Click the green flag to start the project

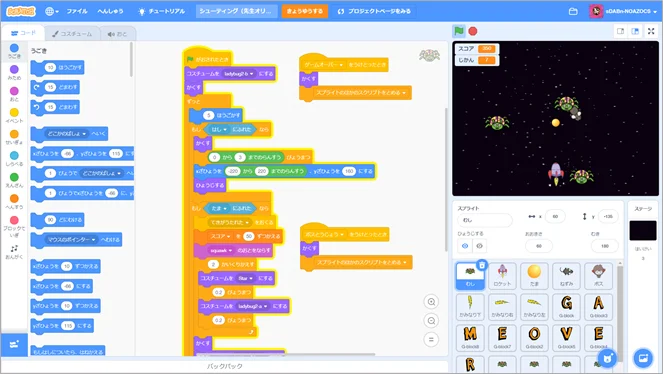pyautogui.click(x=459, y=31)
